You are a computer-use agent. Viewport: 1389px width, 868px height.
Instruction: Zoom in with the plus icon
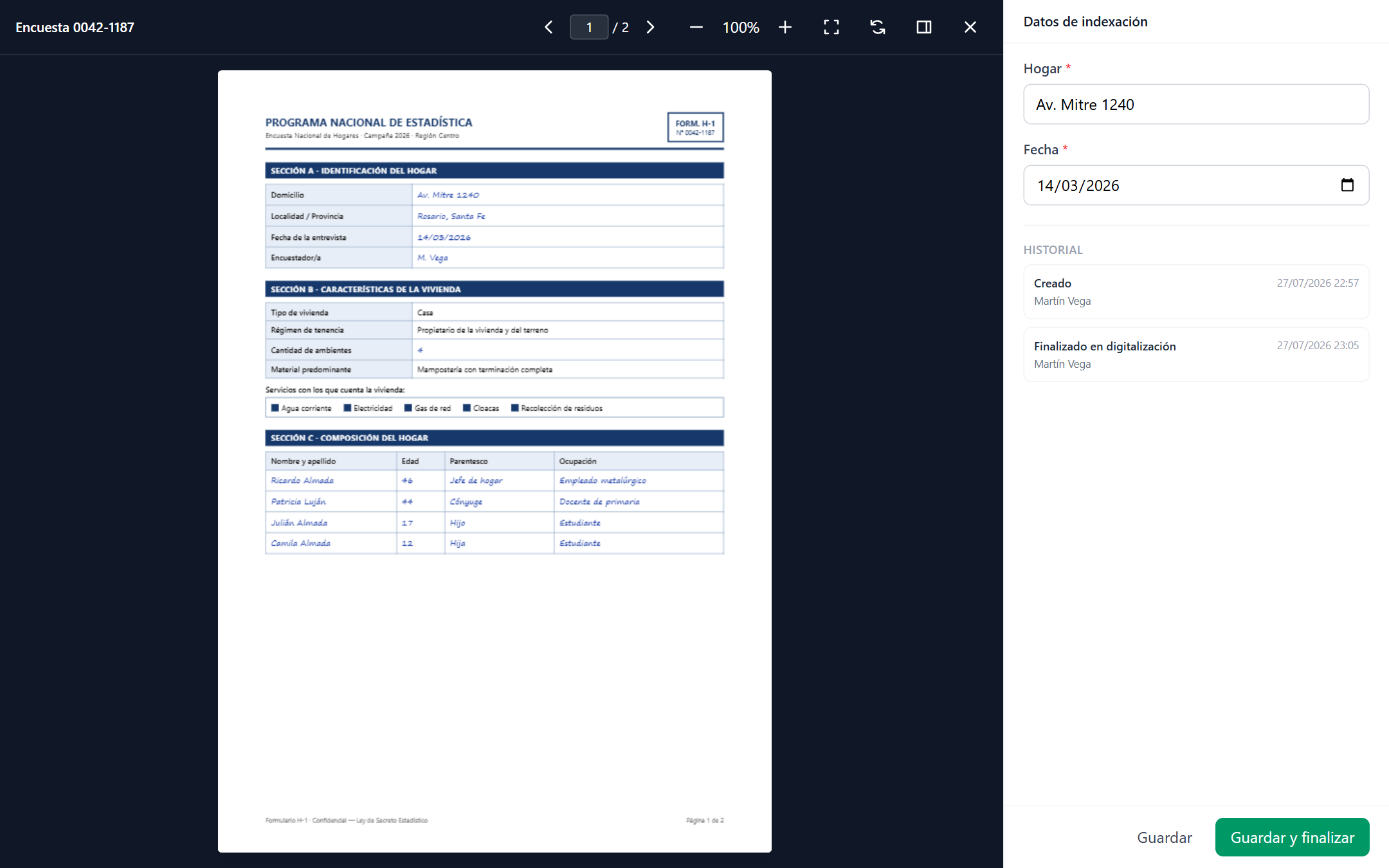[x=785, y=27]
